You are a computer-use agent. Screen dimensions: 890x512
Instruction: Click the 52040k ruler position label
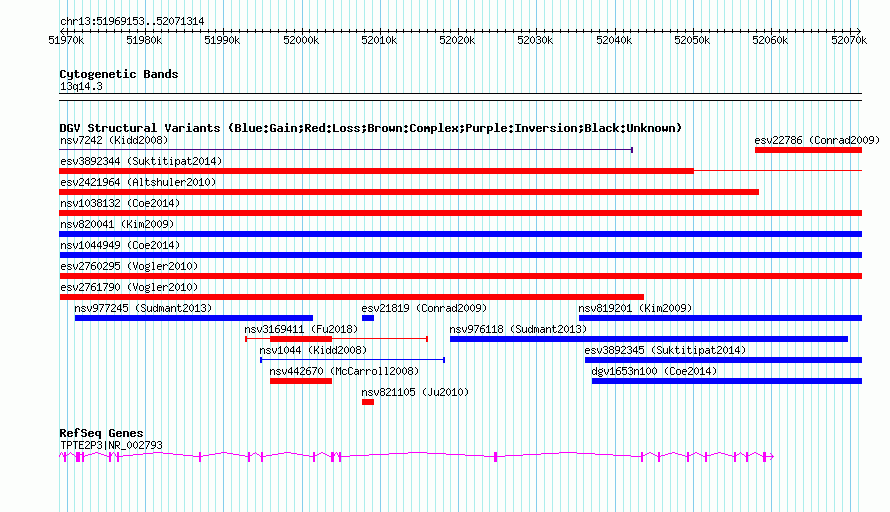tap(614, 41)
